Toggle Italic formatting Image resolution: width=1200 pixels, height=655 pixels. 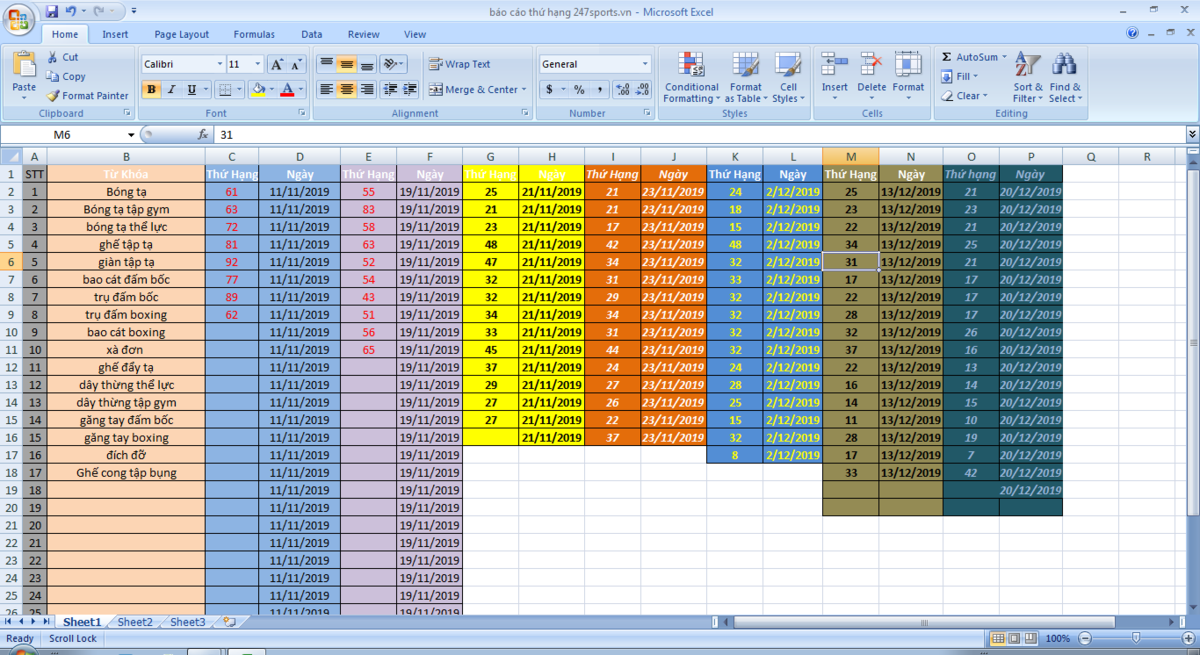[171, 89]
